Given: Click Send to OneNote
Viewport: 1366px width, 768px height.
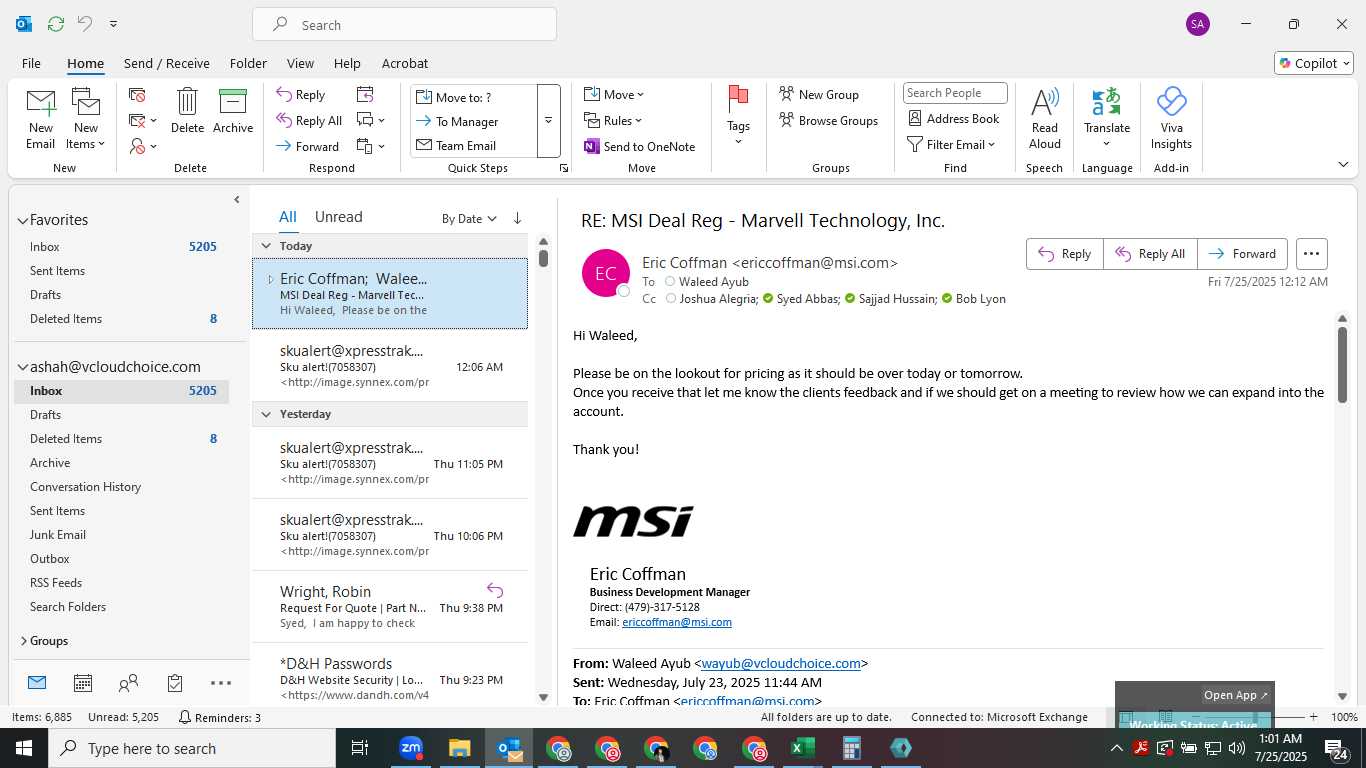Looking at the screenshot, I should 640,146.
